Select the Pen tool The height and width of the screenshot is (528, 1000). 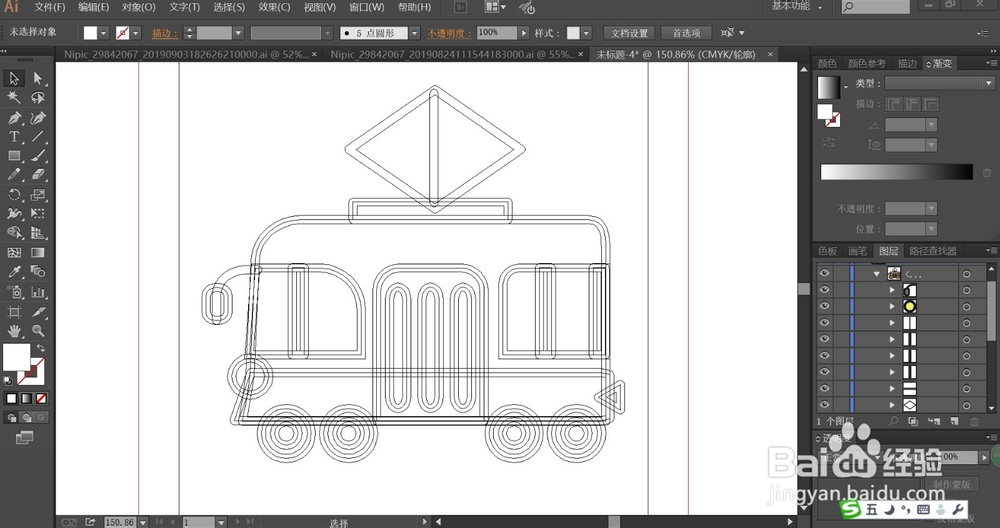pos(14,117)
